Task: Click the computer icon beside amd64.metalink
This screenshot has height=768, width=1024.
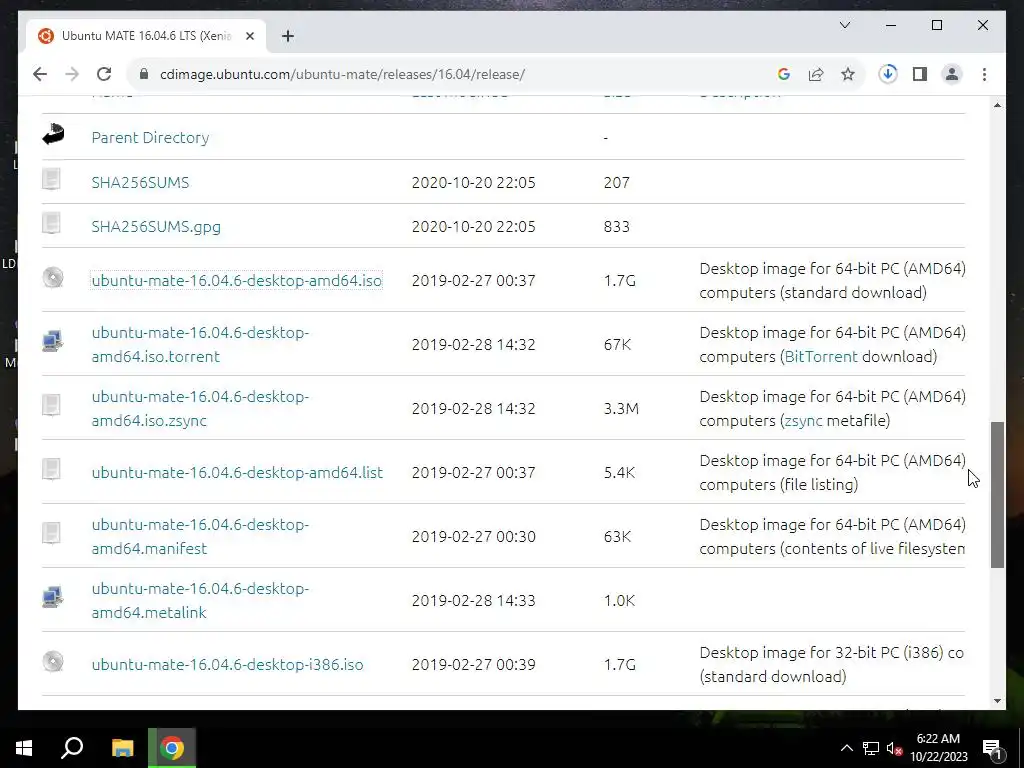Action: (x=53, y=597)
